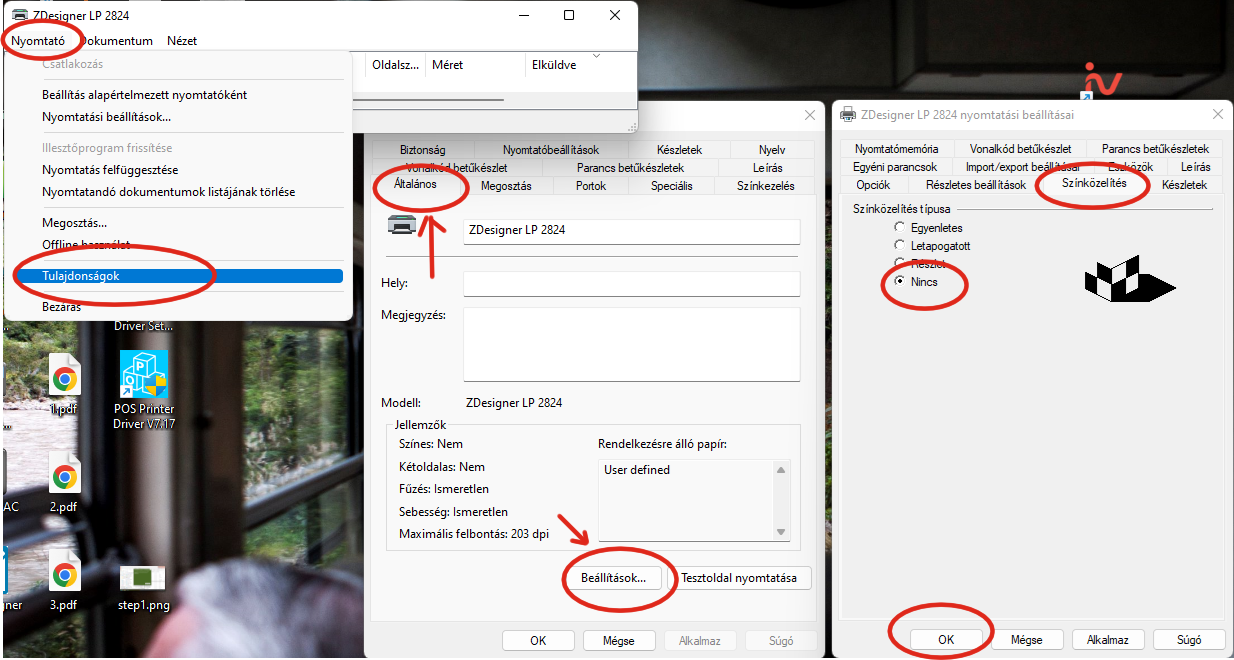Screen dimensions: 1234x660
Task: Choose Offline használat from the menu
Action: [179, 245]
